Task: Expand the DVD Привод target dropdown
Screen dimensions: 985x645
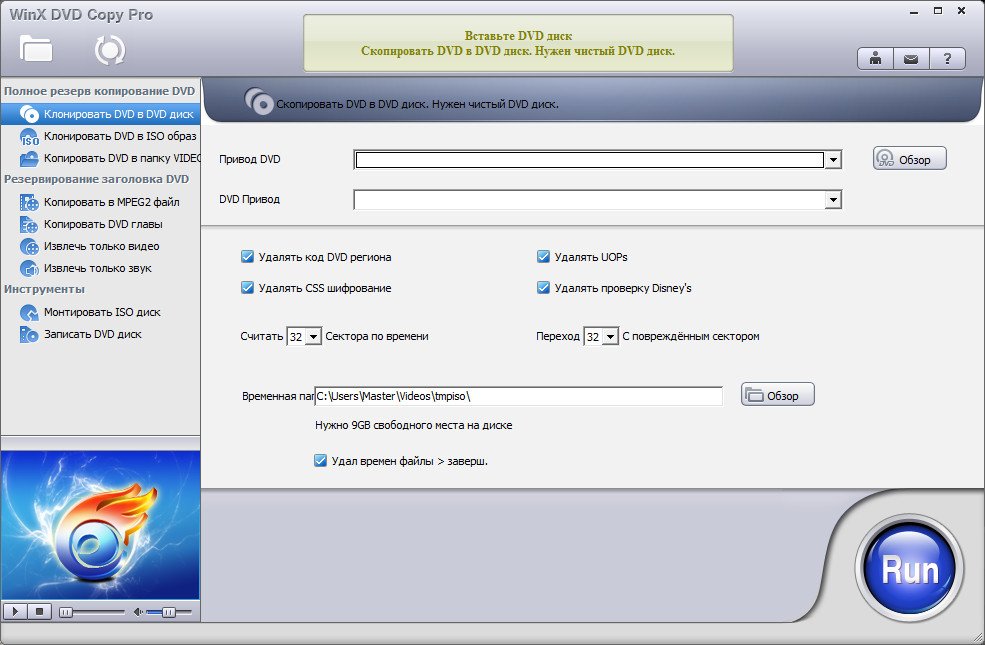Action: click(x=833, y=200)
